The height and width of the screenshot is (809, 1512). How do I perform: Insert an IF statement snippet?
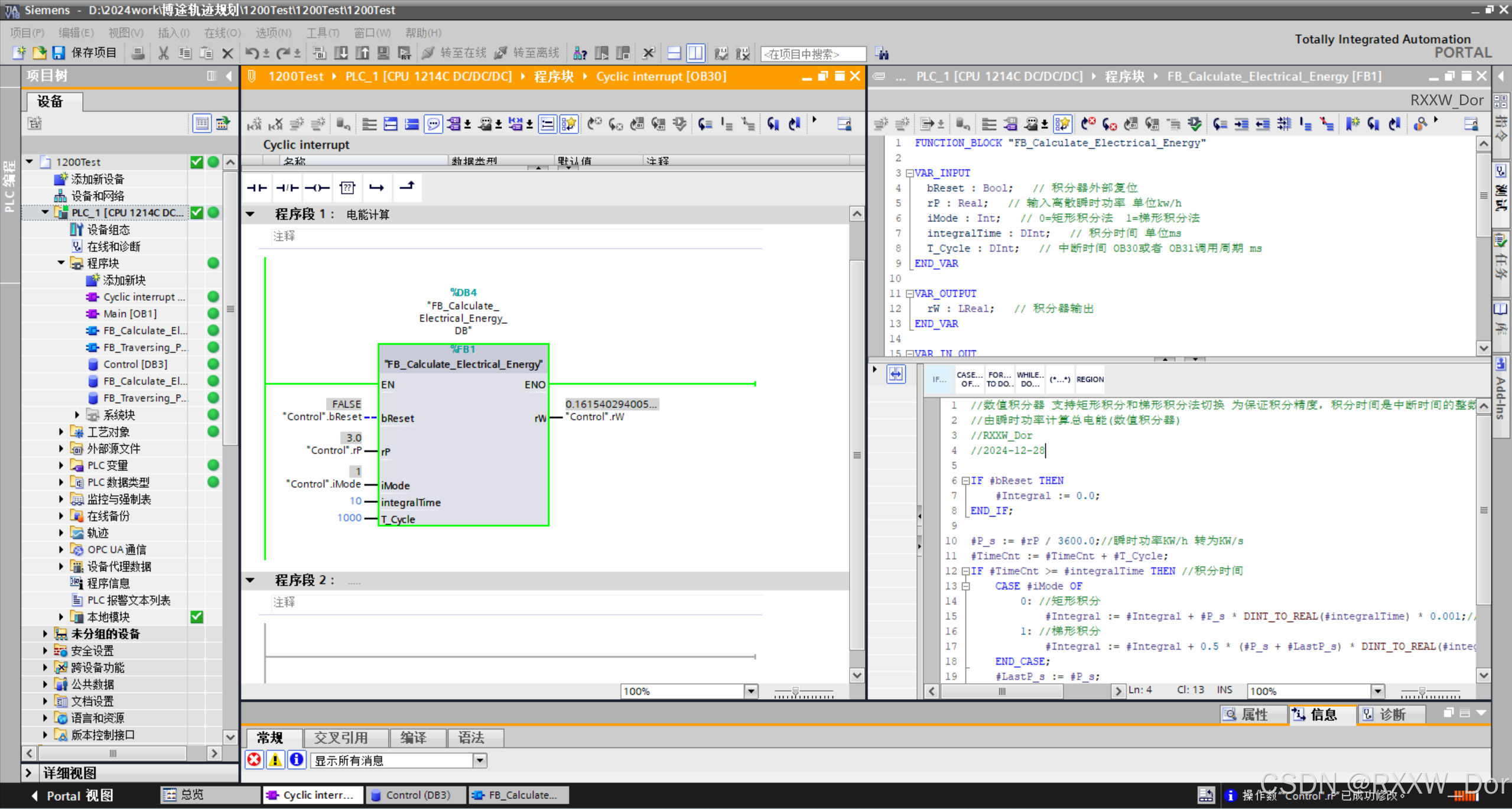coord(939,379)
